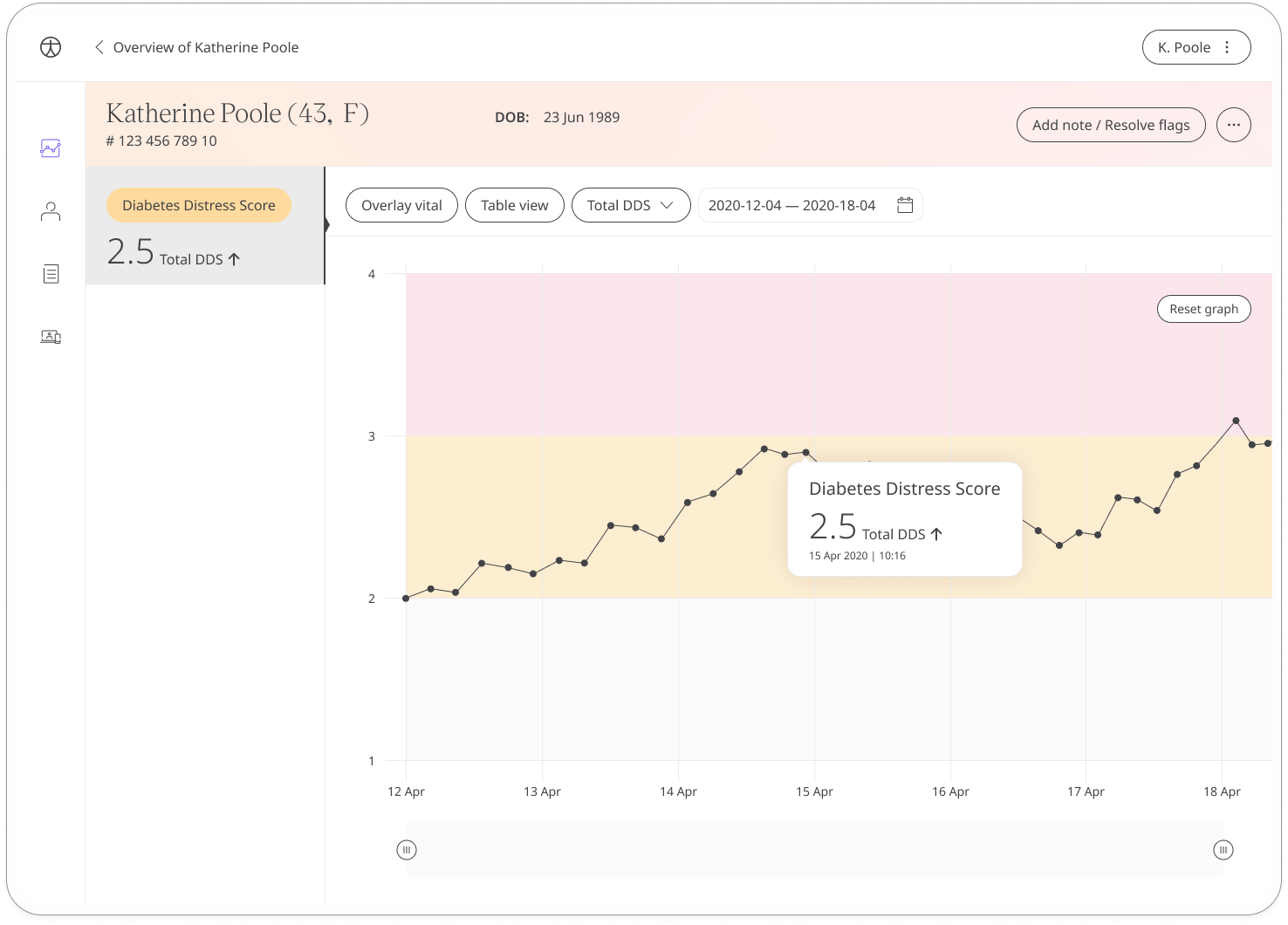The height and width of the screenshot is (925, 1288).
Task: Switch to Table view
Action: pyautogui.click(x=515, y=205)
